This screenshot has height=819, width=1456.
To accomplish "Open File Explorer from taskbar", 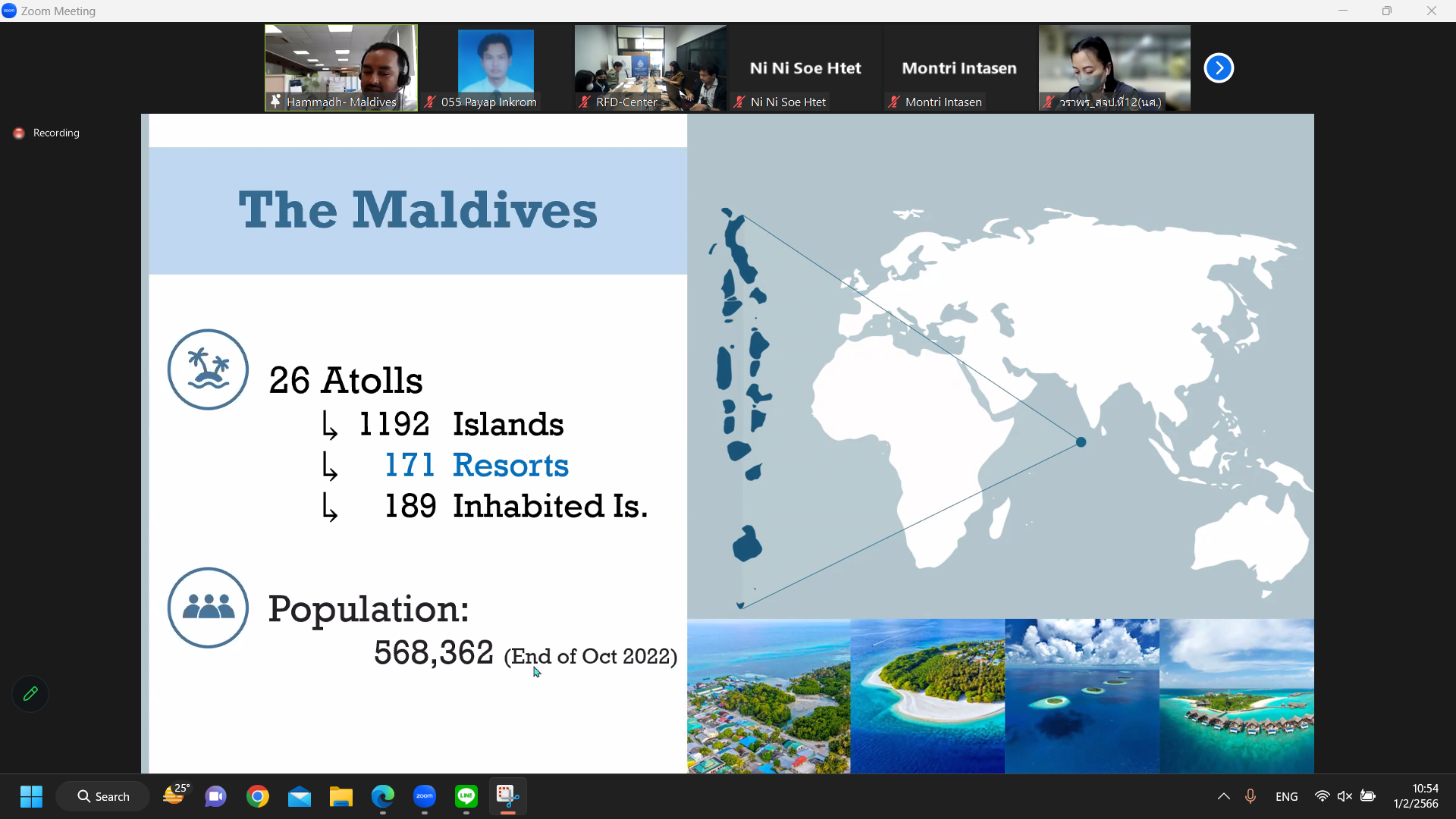I will [x=341, y=796].
